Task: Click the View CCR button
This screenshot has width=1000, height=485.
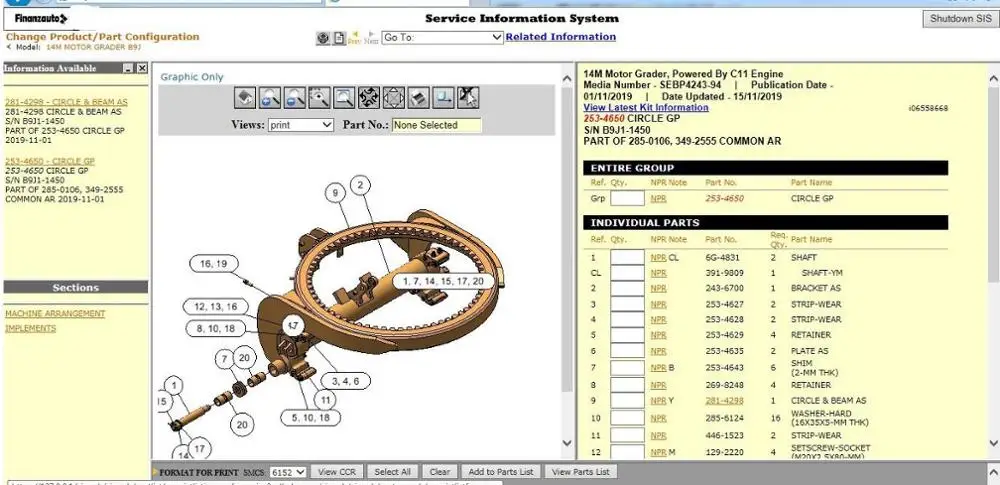Action: (x=337, y=472)
